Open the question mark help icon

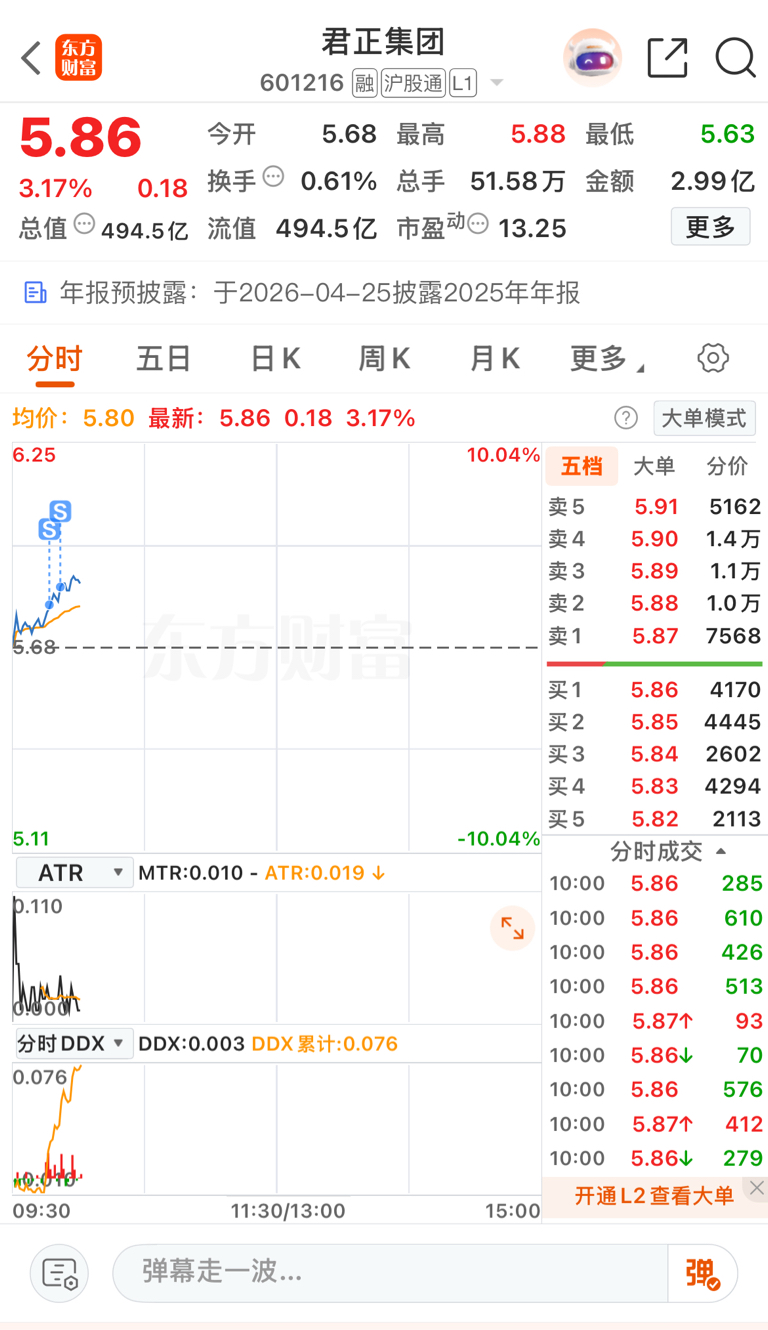(x=626, y=418)
